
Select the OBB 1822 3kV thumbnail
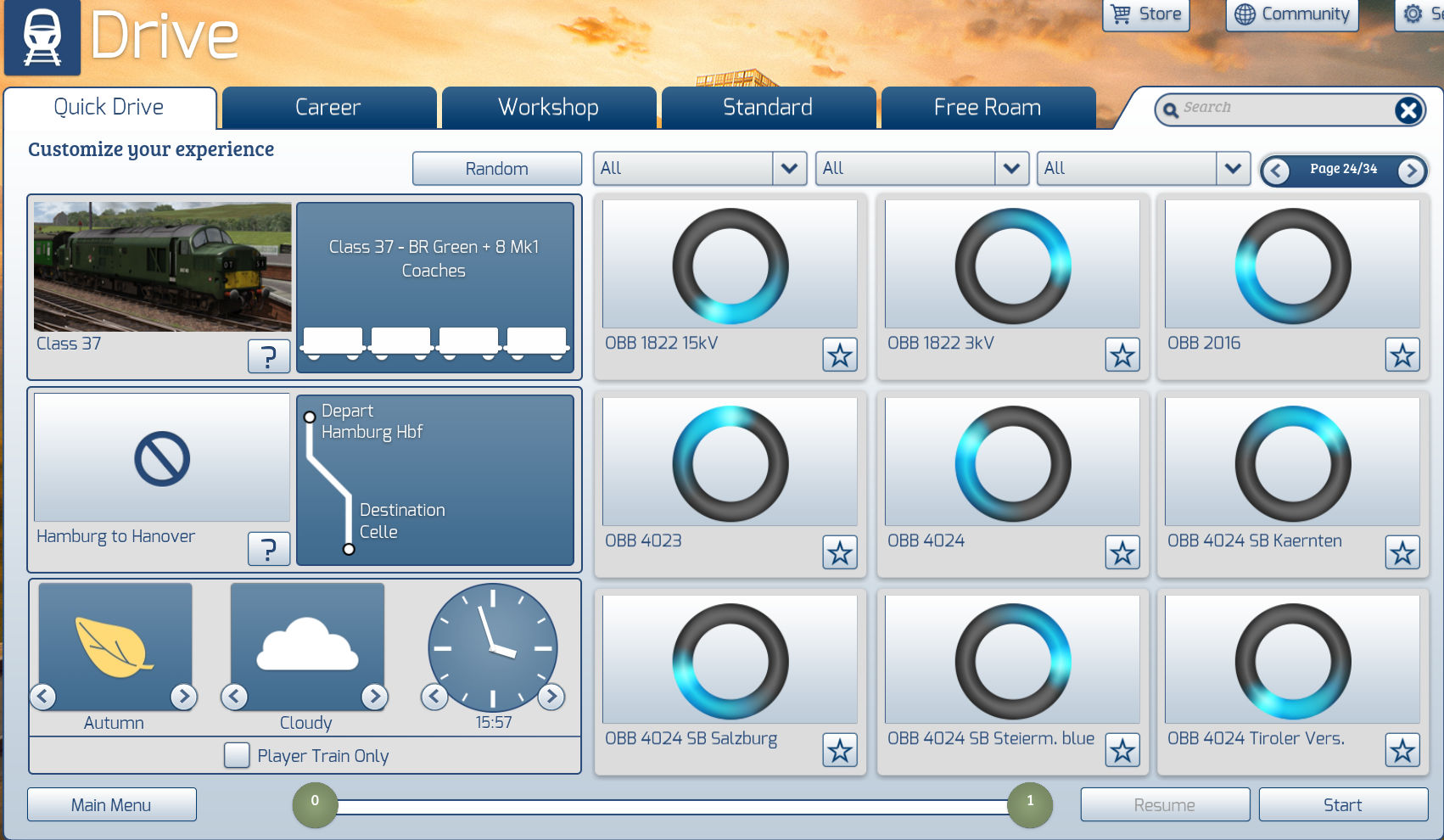1012,265
